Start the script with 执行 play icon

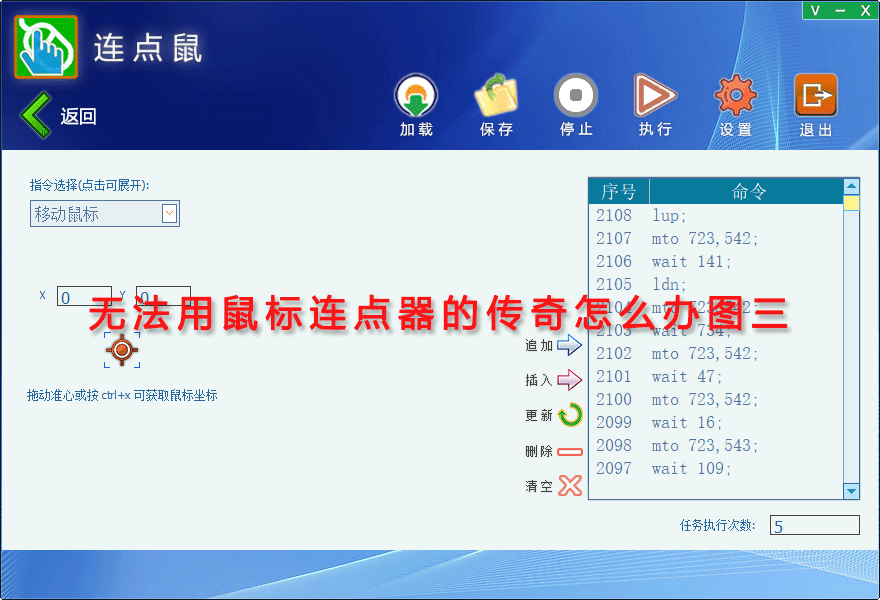(x=655, y=95)
